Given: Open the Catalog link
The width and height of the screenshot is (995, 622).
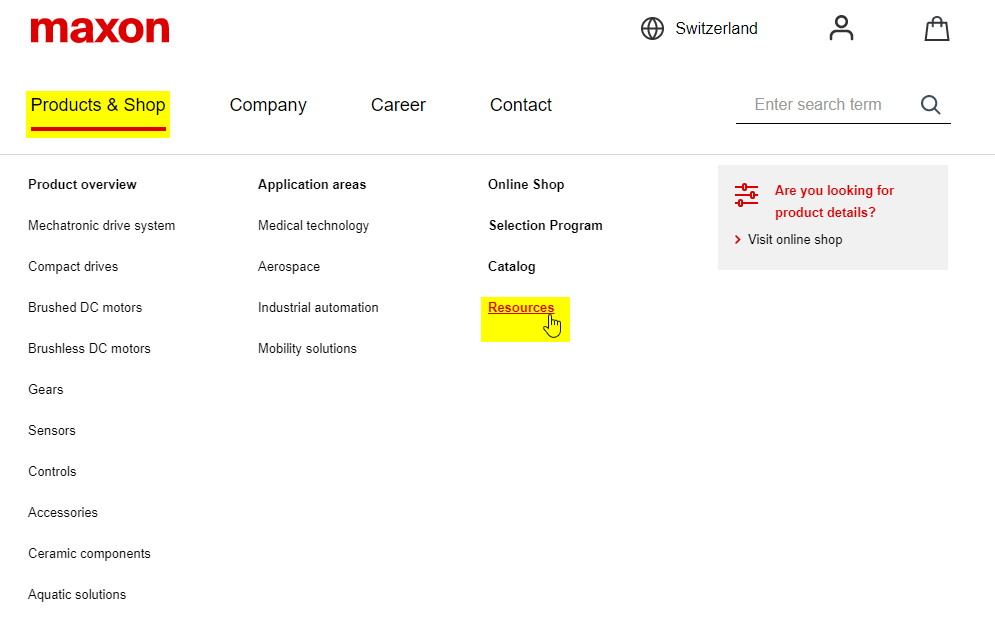Looking at the screenshot, I should [511, 267].
